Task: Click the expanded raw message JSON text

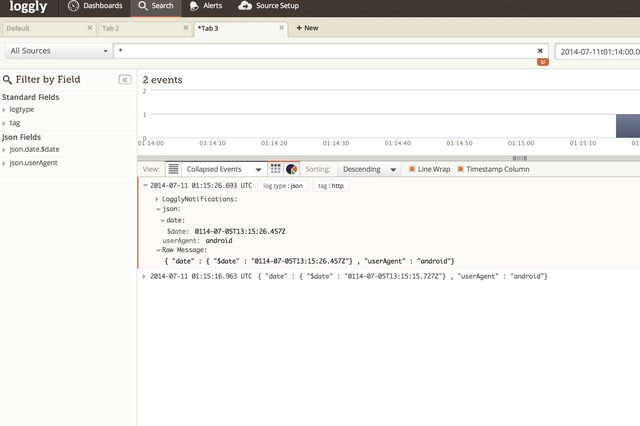Action: tap(309, 261)
